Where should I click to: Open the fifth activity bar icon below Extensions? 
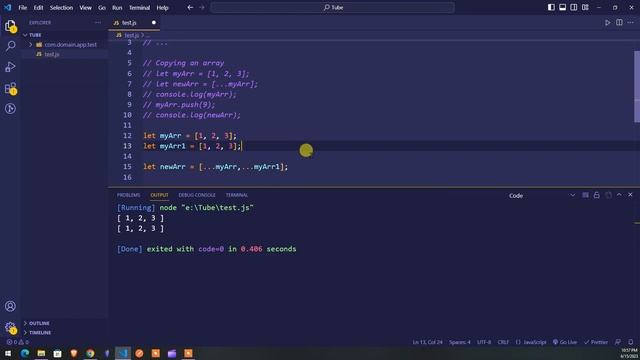(10, 109)
